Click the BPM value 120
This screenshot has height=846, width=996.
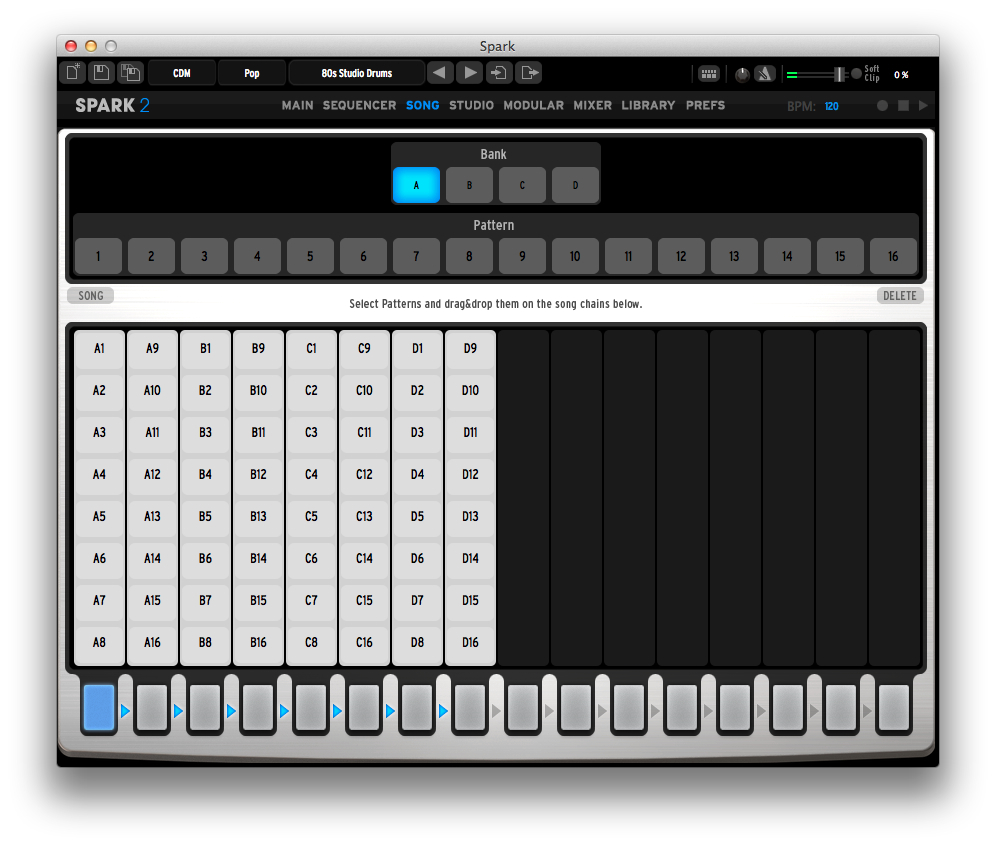tap(831, 106)
